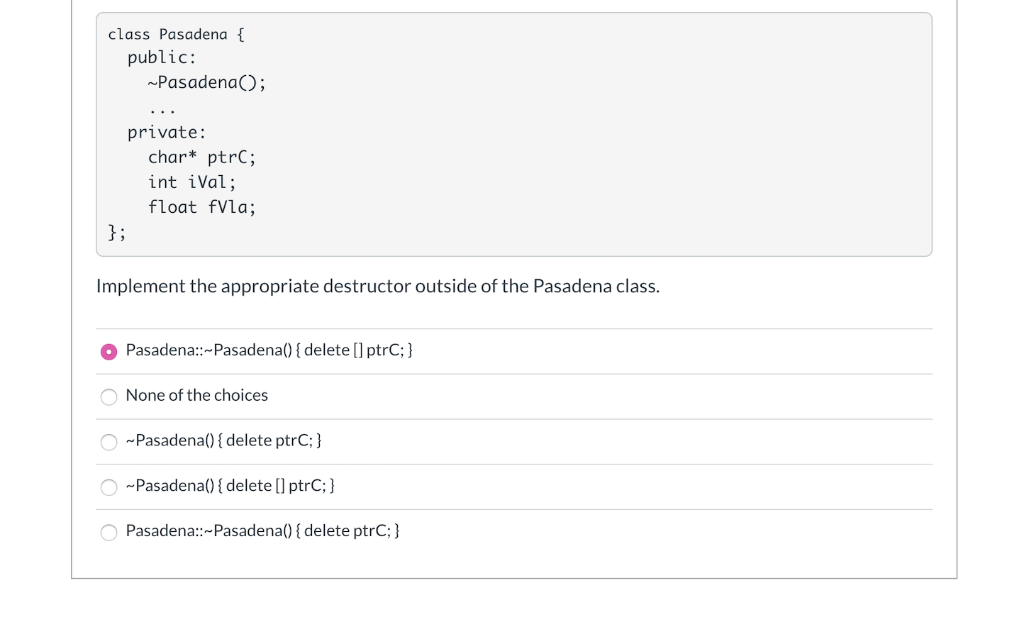Click label text '~Pasadena() { delete ptrC; }'
This screenshot has height=617, width=1024.
(x=223, y=441)
